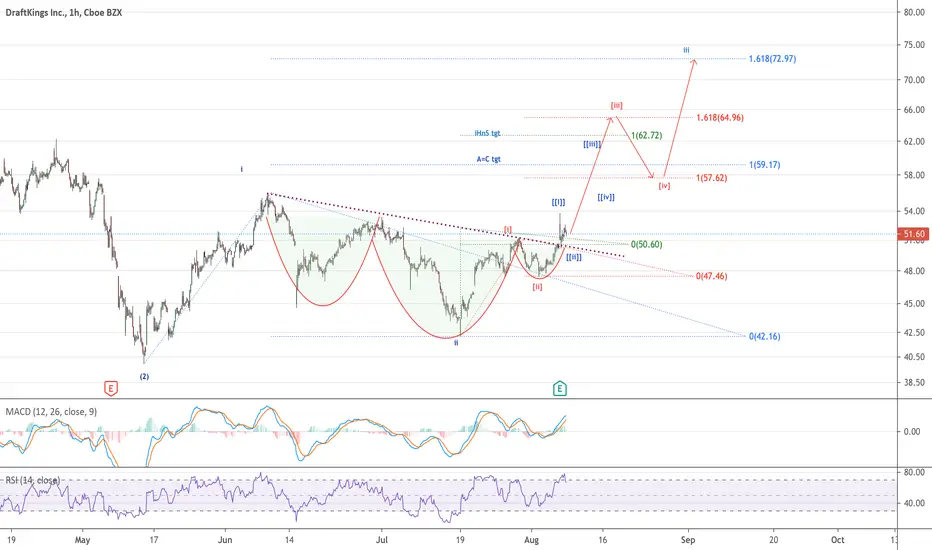
Task: Click the Jun date on time axis
Action: [x=225, y=540]
